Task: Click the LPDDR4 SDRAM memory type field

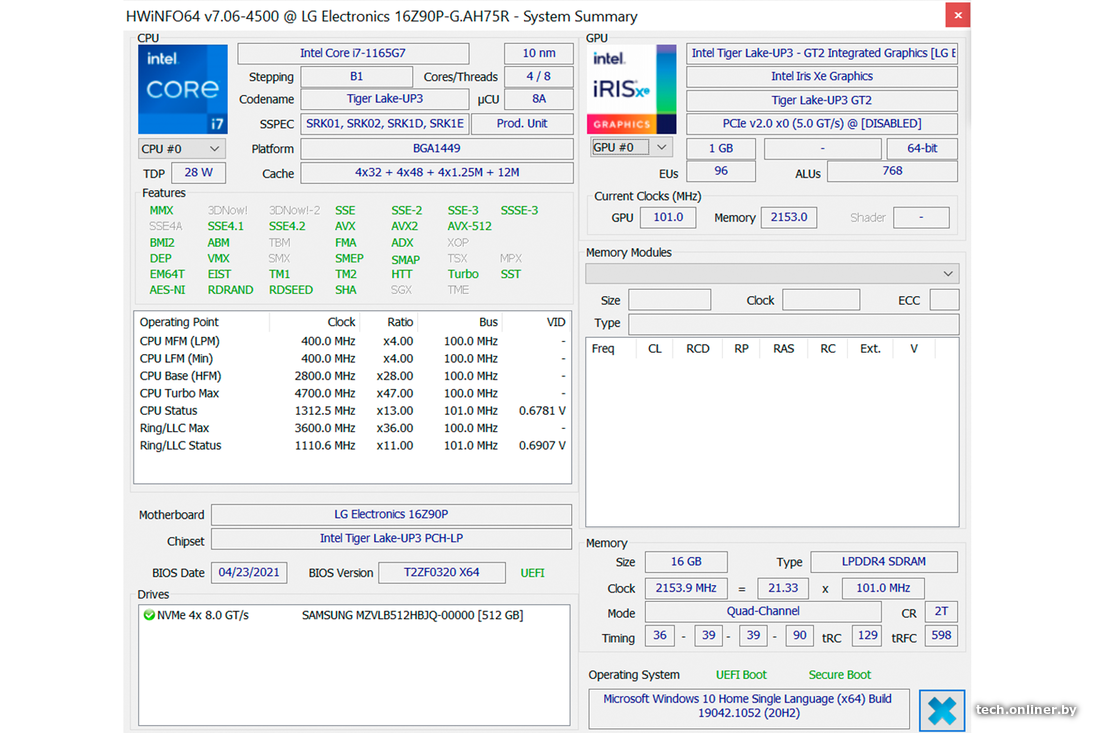Action: click(x=883, y=562)
